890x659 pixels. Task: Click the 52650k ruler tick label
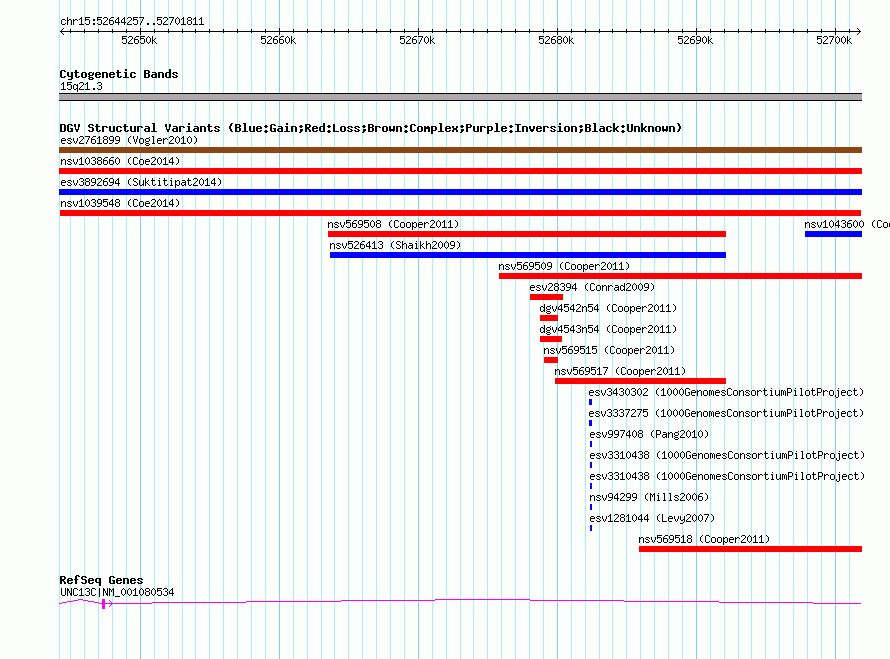tap(139, 40)
